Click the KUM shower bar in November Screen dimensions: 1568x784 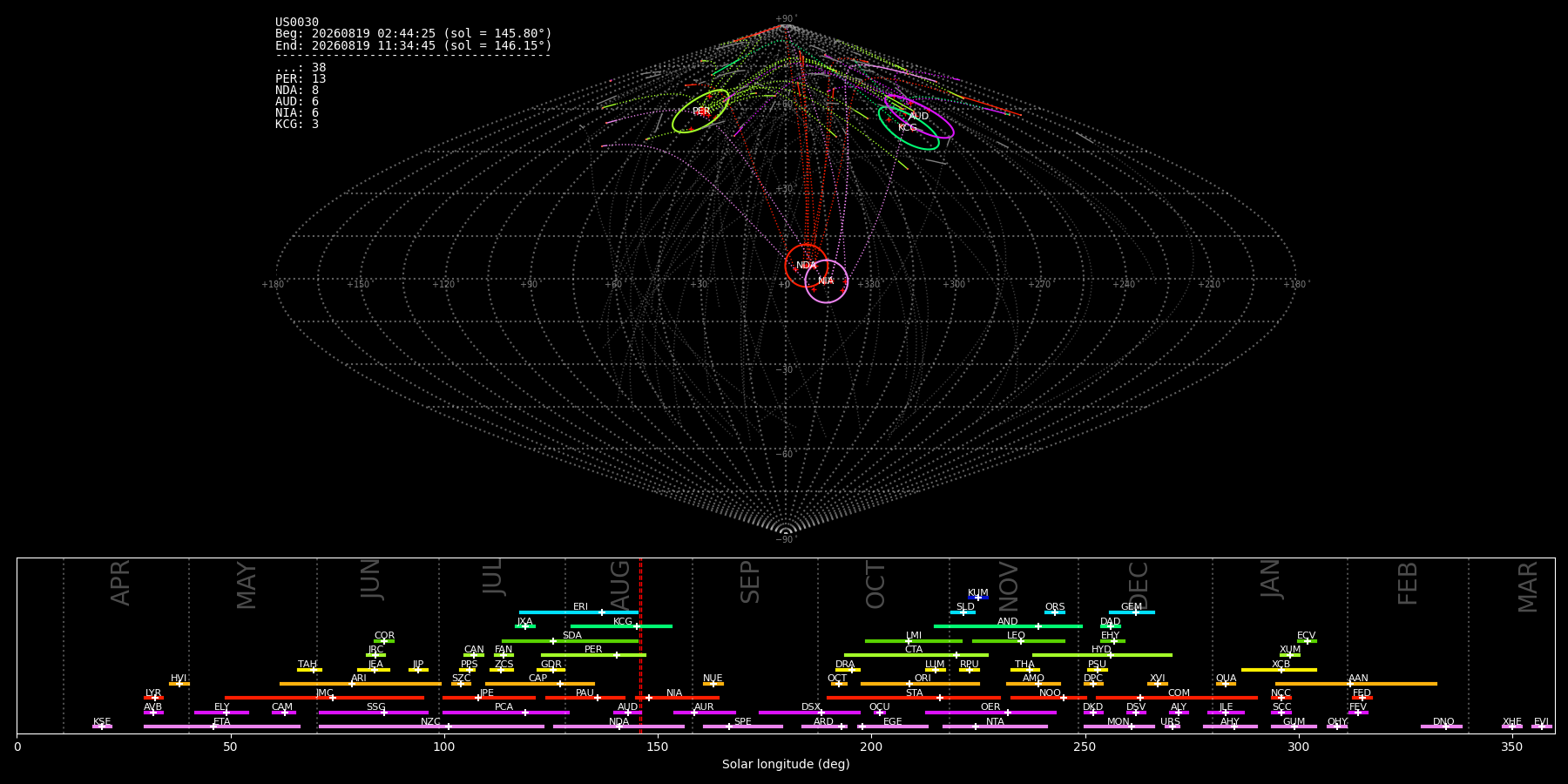[978, 598]
